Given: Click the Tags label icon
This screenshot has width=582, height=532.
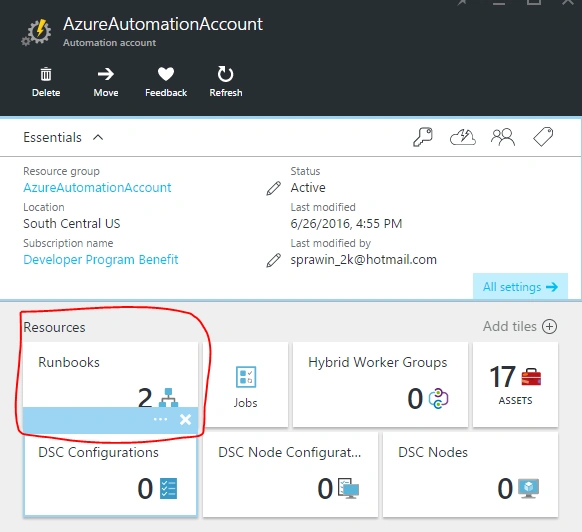Looking at the screenshot, I should tap(543, 137).
